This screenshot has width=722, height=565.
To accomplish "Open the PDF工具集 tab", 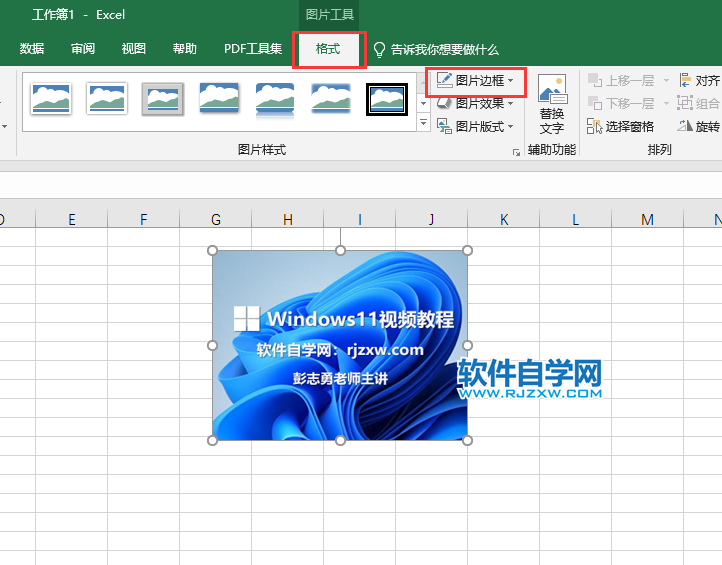I will [x=253, y=49].
